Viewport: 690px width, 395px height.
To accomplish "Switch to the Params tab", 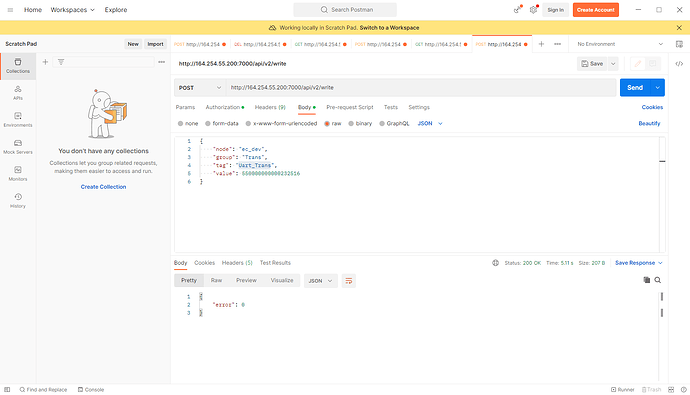I will (x=185, y=107).
